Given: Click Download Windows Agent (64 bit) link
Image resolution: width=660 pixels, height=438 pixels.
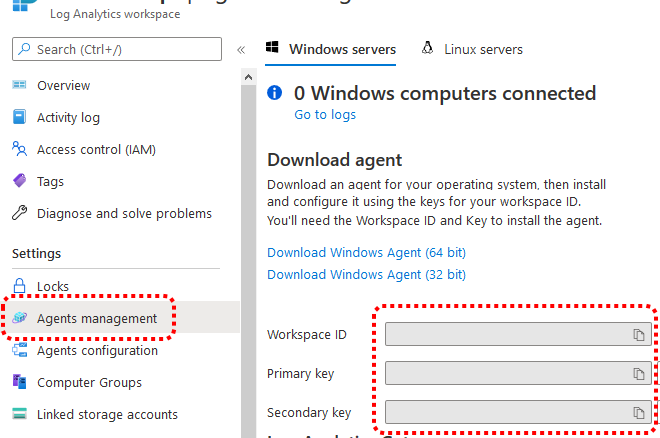Looking at the screenshot, I should click(x=367, y=252).
